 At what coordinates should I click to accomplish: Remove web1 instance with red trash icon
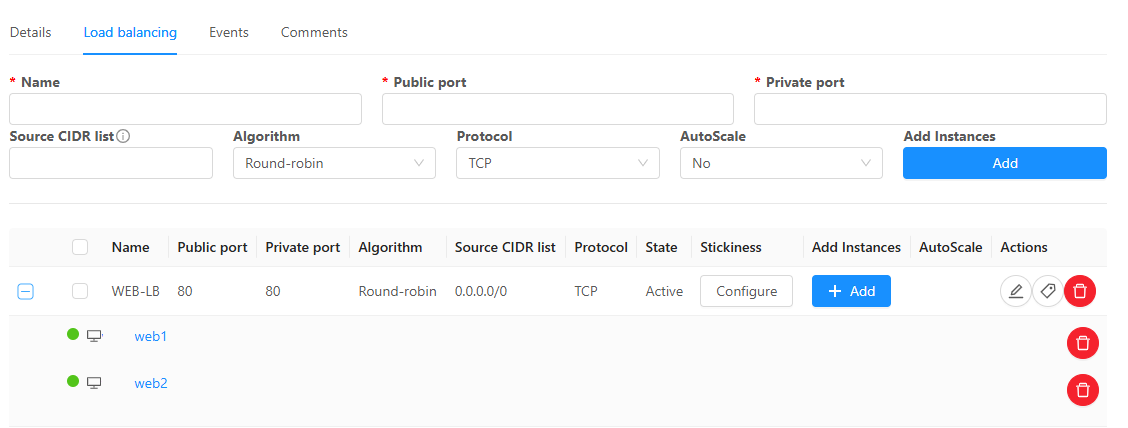(x=1083, y=343)
